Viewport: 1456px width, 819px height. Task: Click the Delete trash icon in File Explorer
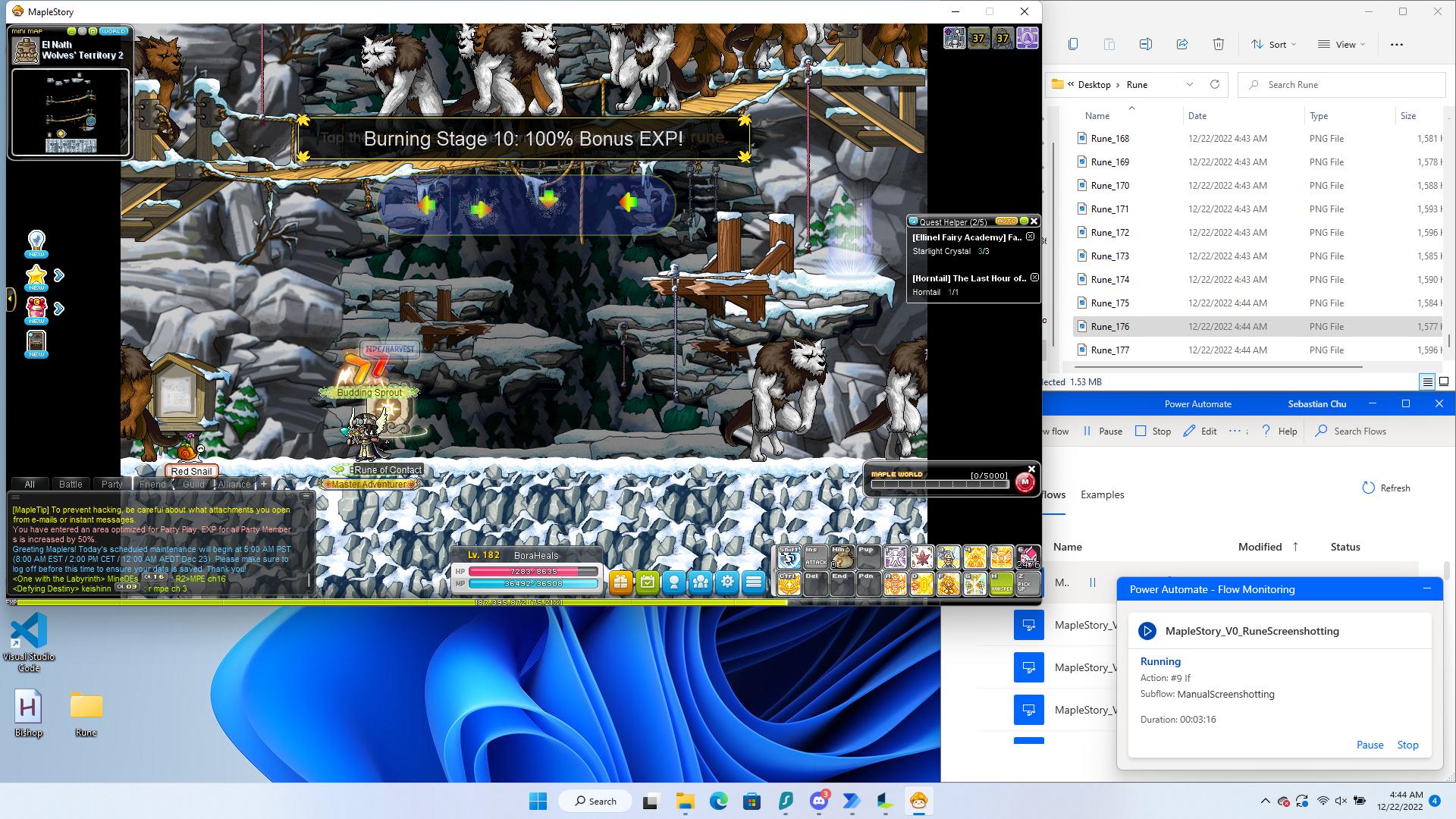click(x=1218, y=44)
